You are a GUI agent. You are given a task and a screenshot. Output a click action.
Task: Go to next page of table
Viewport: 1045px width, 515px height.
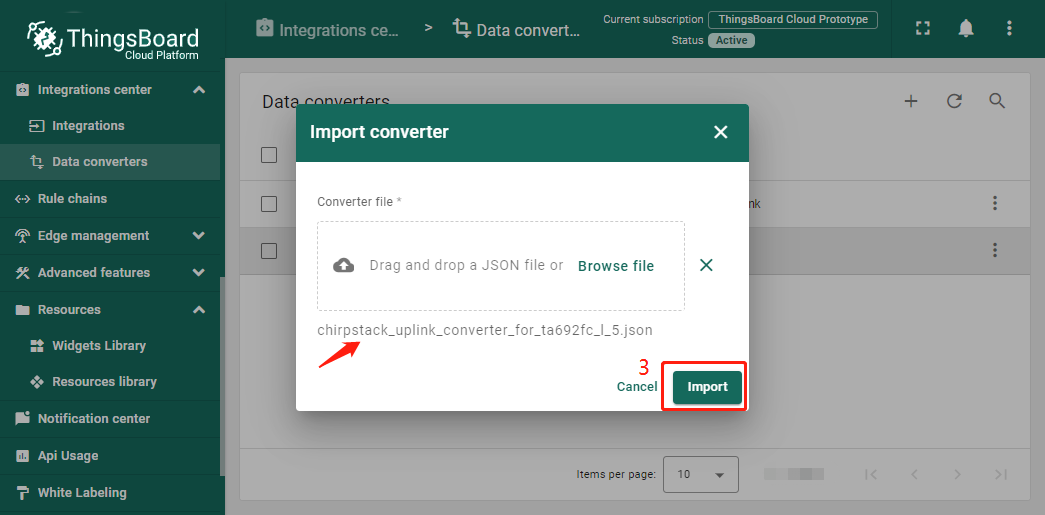(957, 474)
